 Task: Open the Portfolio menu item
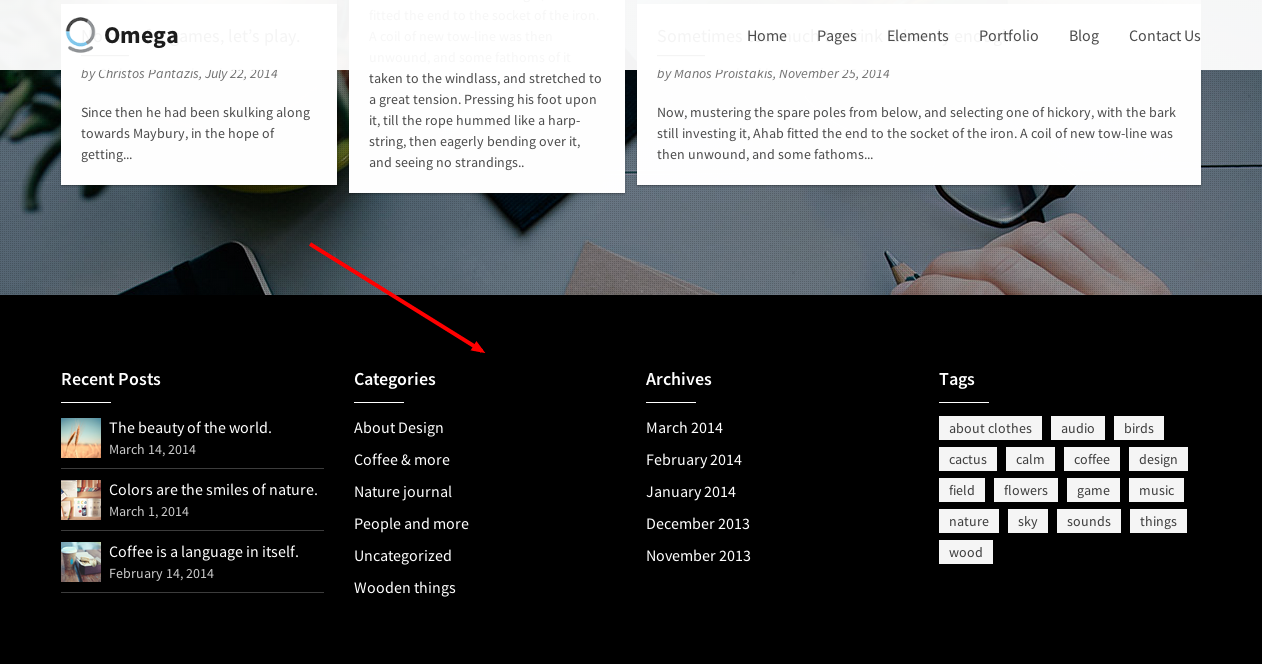point(1008,36)
